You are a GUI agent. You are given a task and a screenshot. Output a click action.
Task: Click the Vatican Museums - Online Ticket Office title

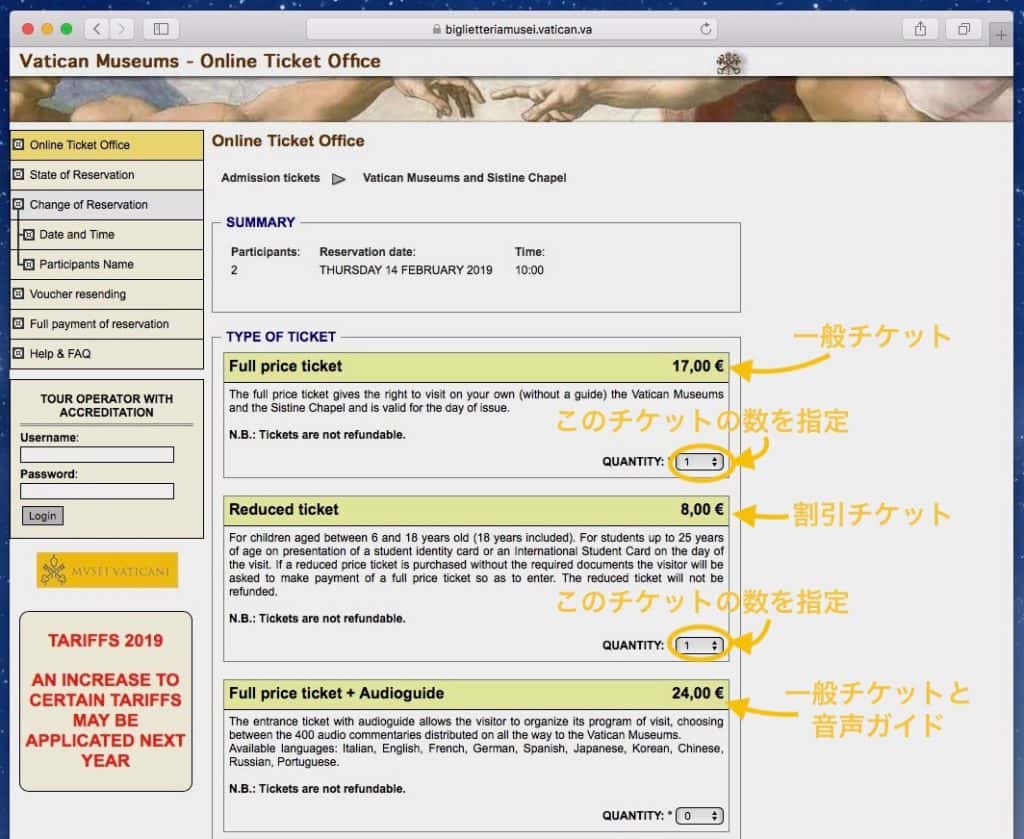(200, 61)
